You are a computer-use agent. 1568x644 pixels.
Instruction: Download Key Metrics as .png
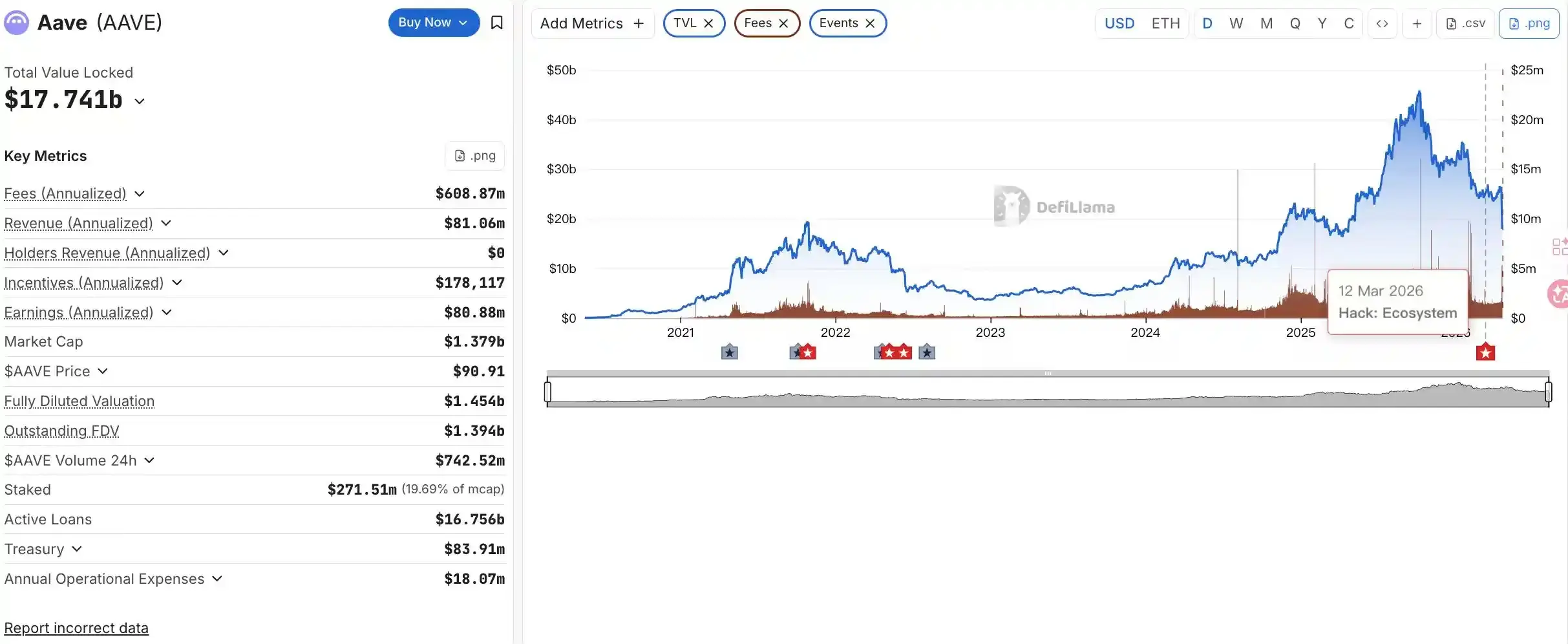(x=475, y=156)
